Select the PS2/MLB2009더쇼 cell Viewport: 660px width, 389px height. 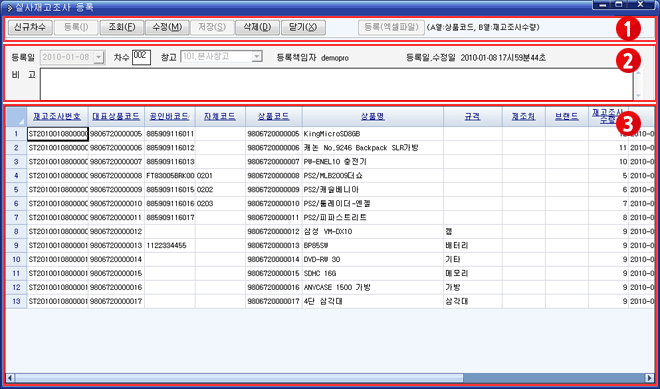click(x=373, y=176)
